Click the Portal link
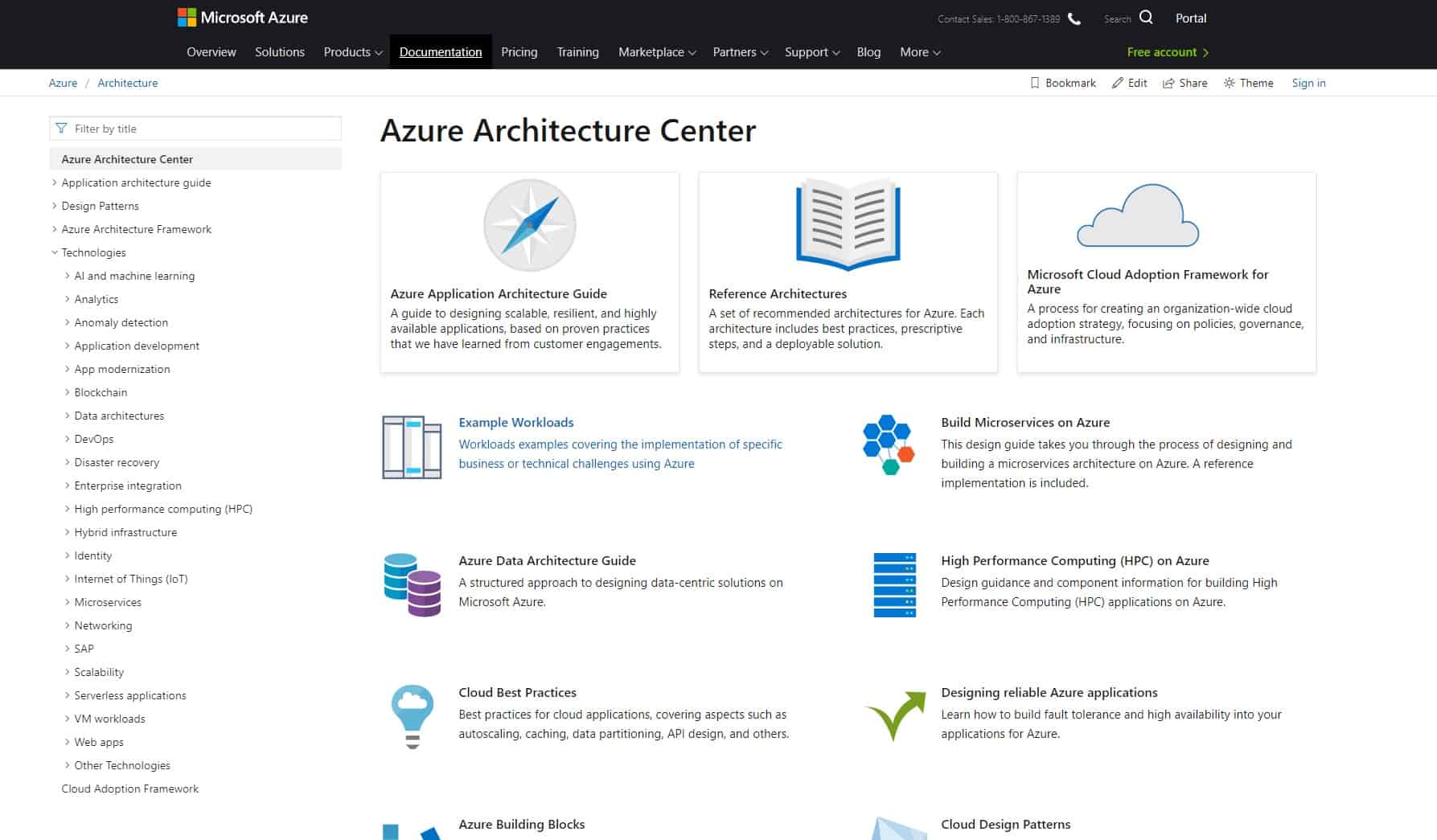 point(1191,18)
